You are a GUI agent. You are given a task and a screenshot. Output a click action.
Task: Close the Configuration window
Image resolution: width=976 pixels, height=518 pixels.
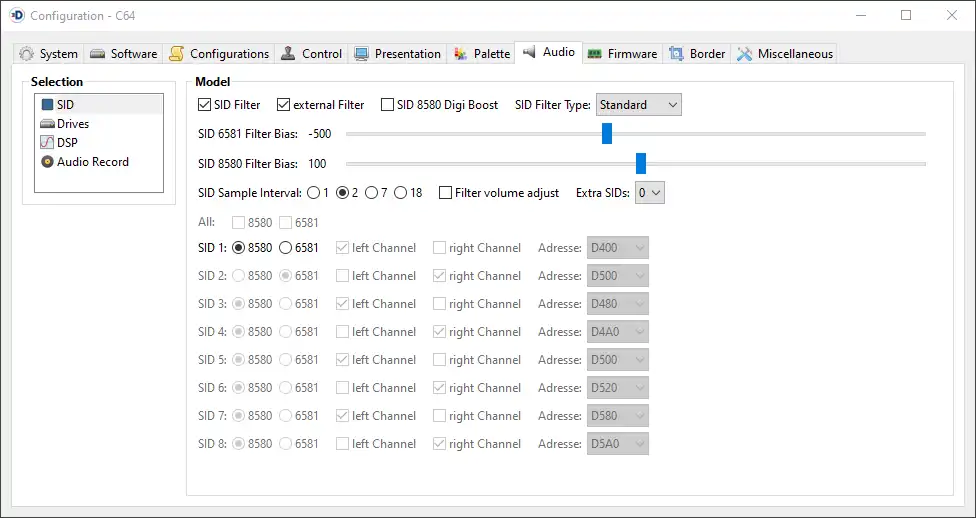click(x=952, y=16)
